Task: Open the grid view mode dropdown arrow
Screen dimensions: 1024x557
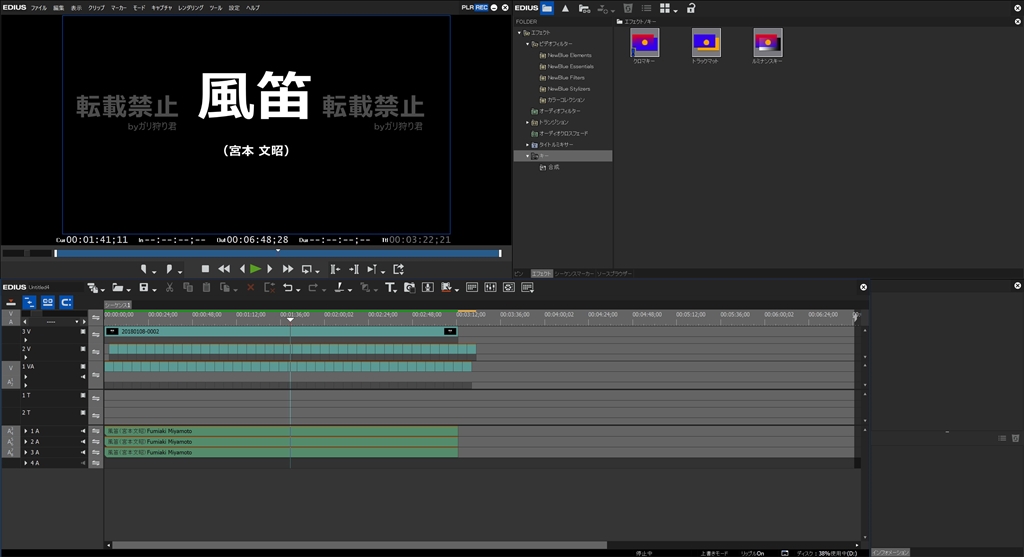Action: coord(676,10)
